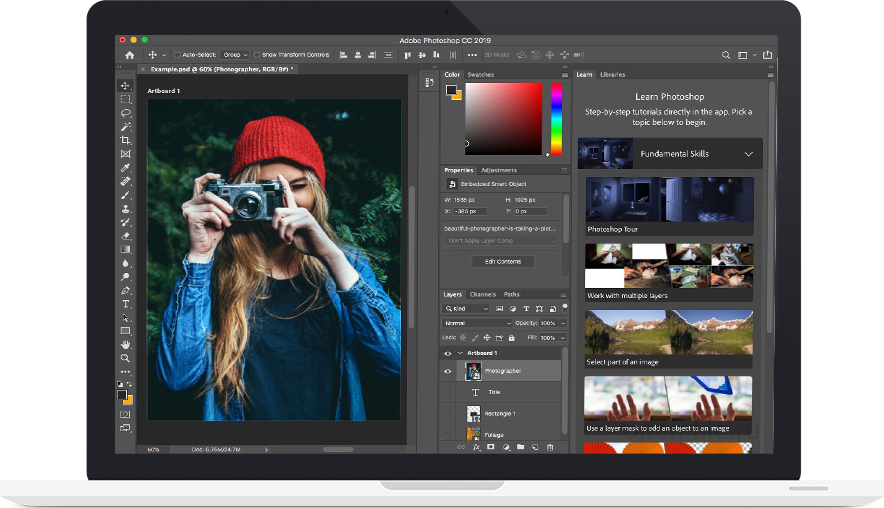884x508 pixels.
Task: Show the Rectangle 1 layer
Action: pos(448,414)
